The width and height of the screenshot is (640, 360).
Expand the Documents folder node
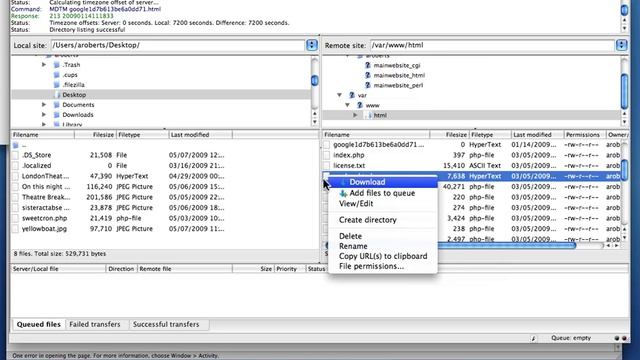(x=44, y=105)
